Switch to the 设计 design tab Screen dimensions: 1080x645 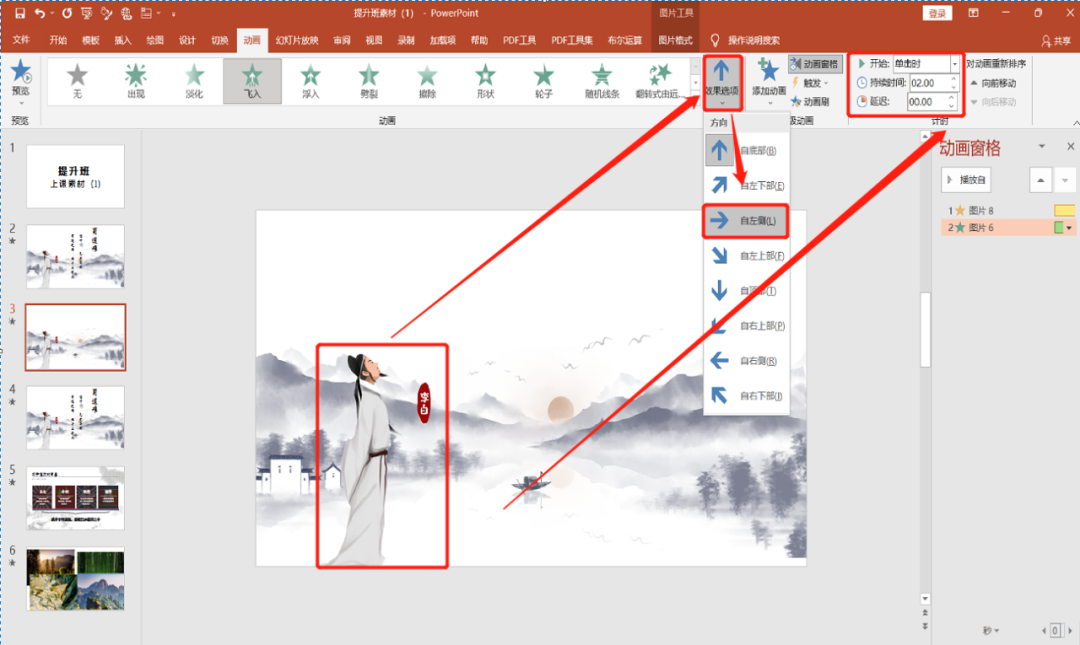(x=187, y=41)
